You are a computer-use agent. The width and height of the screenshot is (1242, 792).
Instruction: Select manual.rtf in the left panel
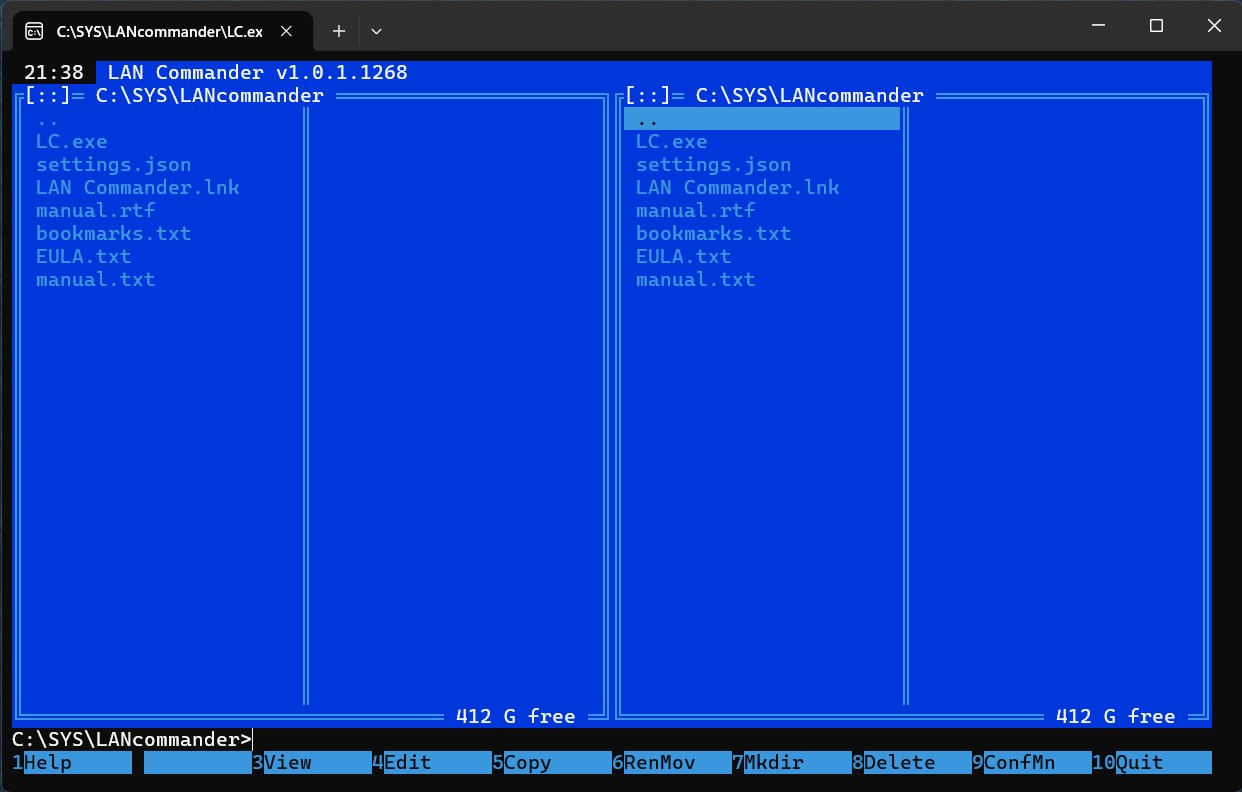[96, 211]
